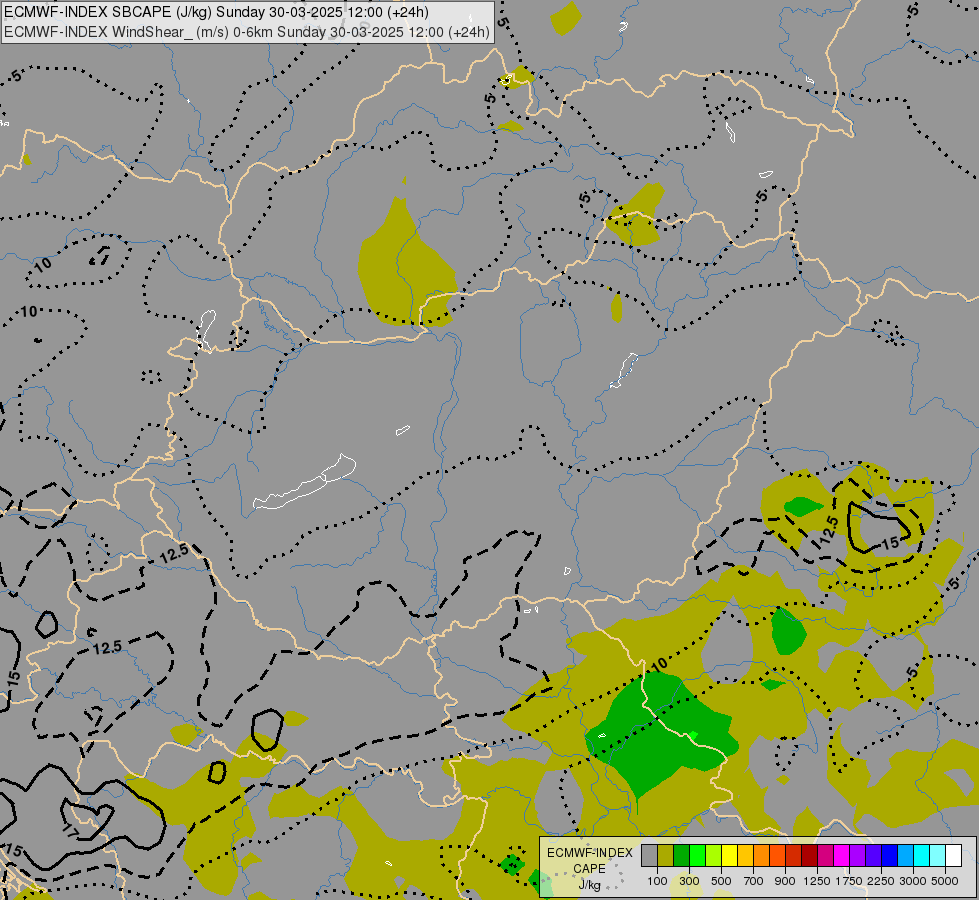Click the '900' value on the legend scale

[x=785, y=881]
